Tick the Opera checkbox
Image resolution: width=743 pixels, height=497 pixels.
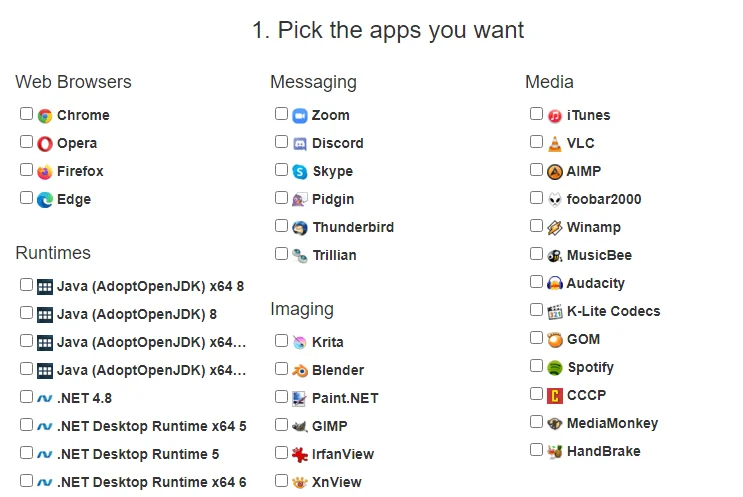[x=27, y=142]
